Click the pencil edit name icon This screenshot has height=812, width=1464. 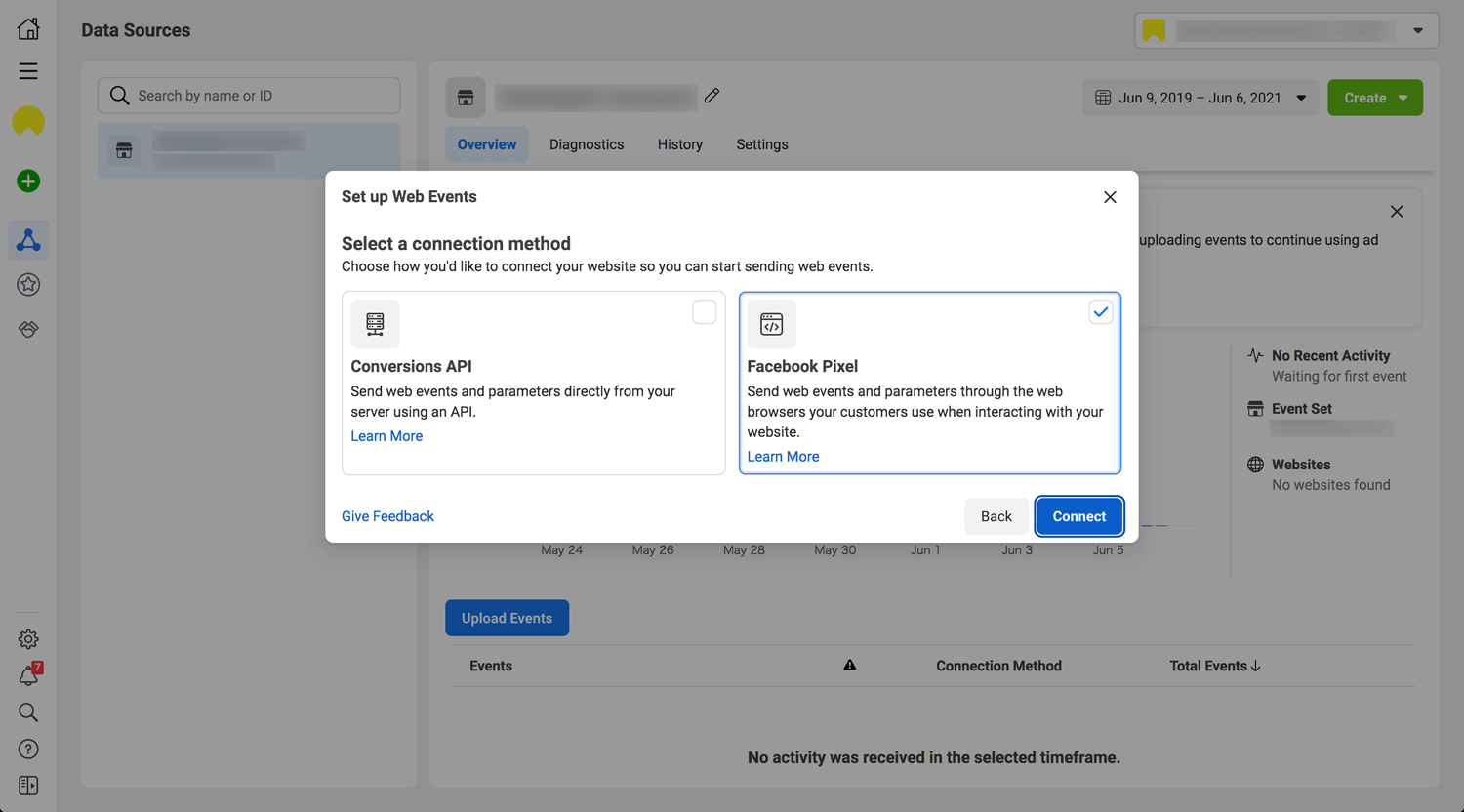tap(712, 96)
